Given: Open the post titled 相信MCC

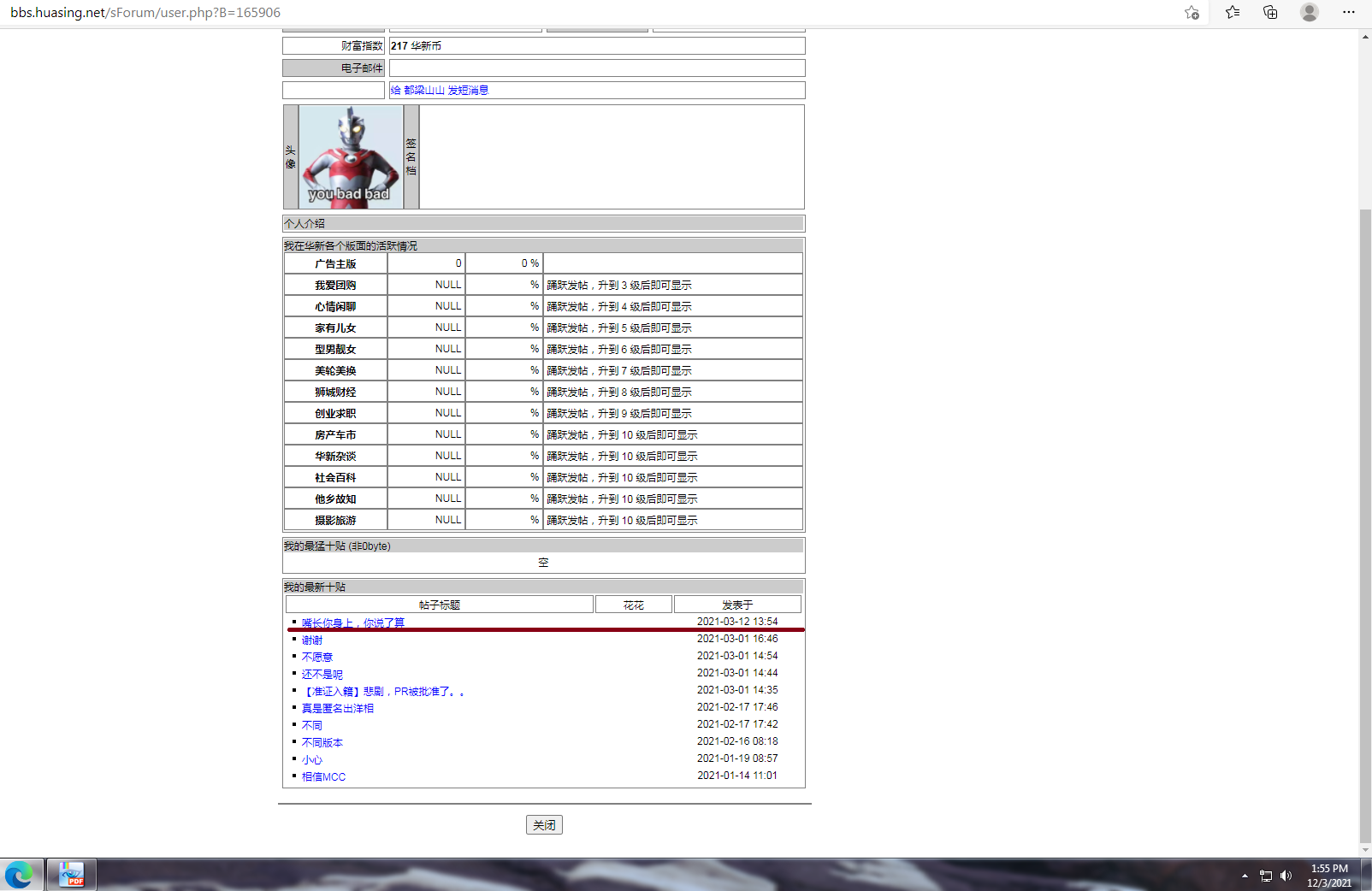Looking at the screenshot, I should click(323, 777).
